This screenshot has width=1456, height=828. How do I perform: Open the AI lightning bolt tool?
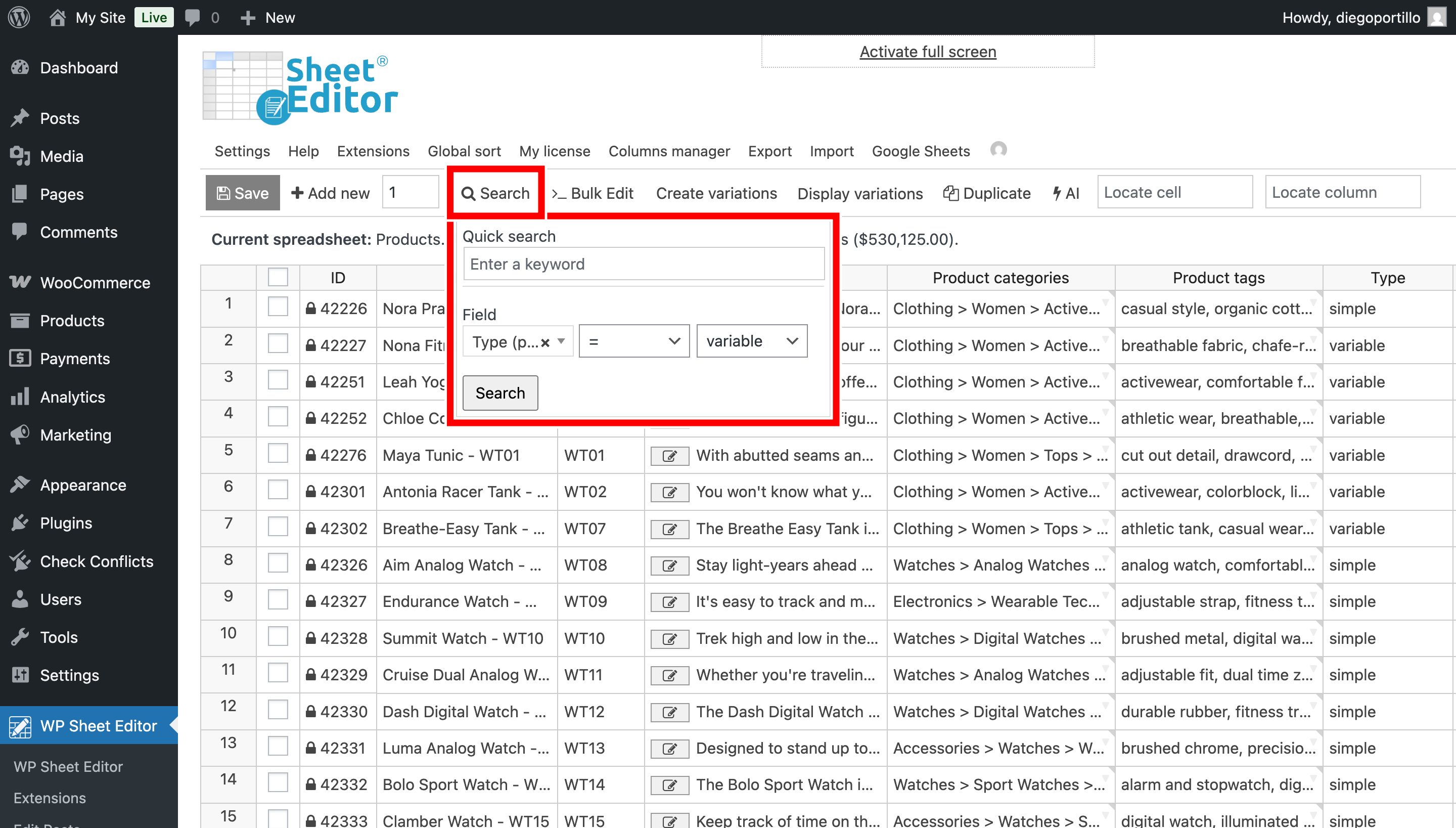click(1057, 193)
